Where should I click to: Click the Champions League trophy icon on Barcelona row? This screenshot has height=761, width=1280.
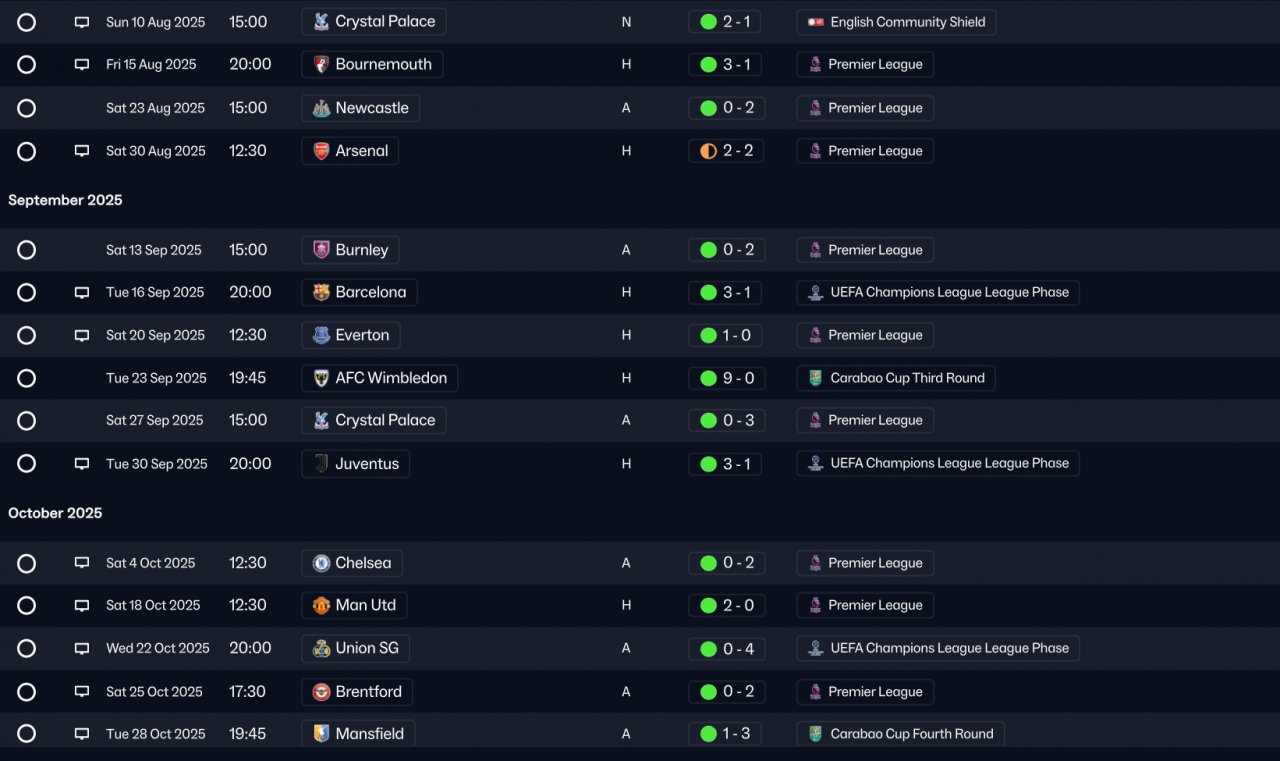click(x=815, y=293)
